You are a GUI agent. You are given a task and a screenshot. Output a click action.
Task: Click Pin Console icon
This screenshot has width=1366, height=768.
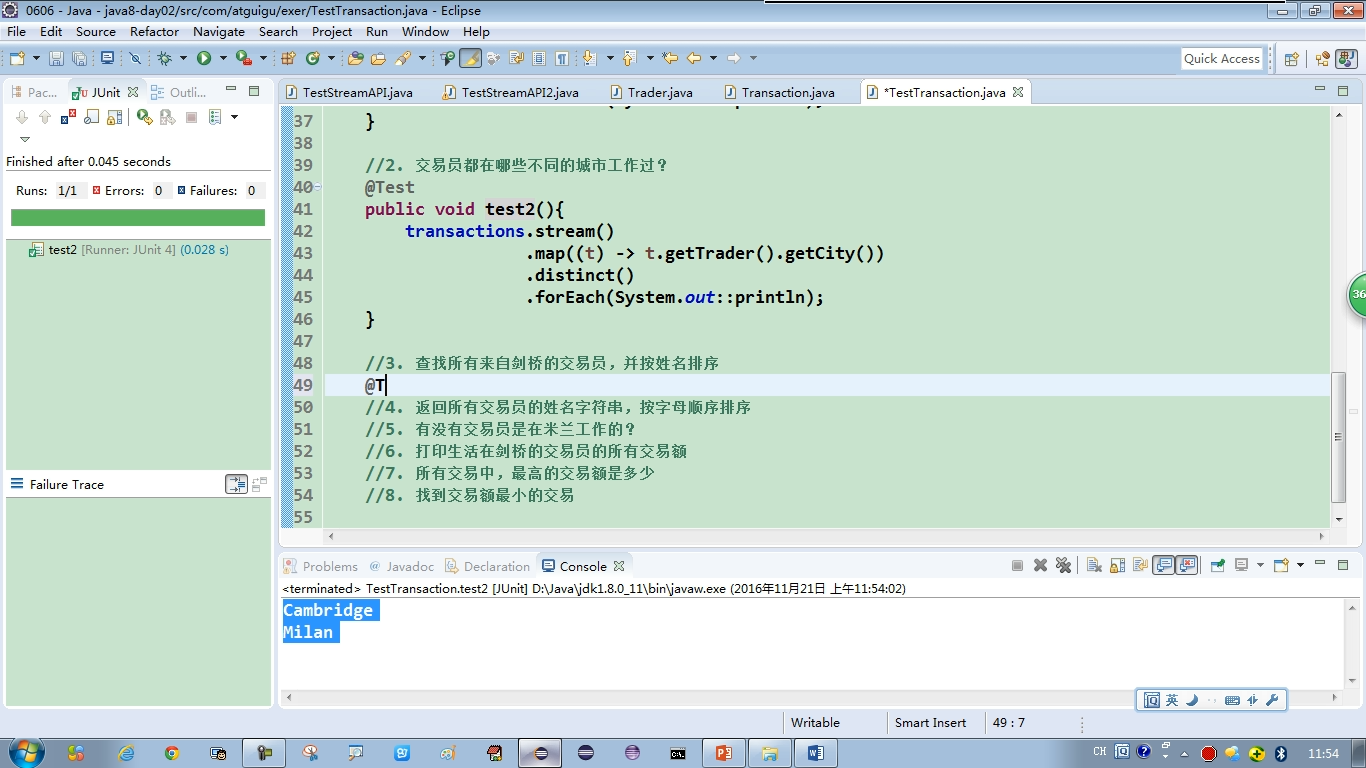pyautogui.click(x=1217, y=566)
